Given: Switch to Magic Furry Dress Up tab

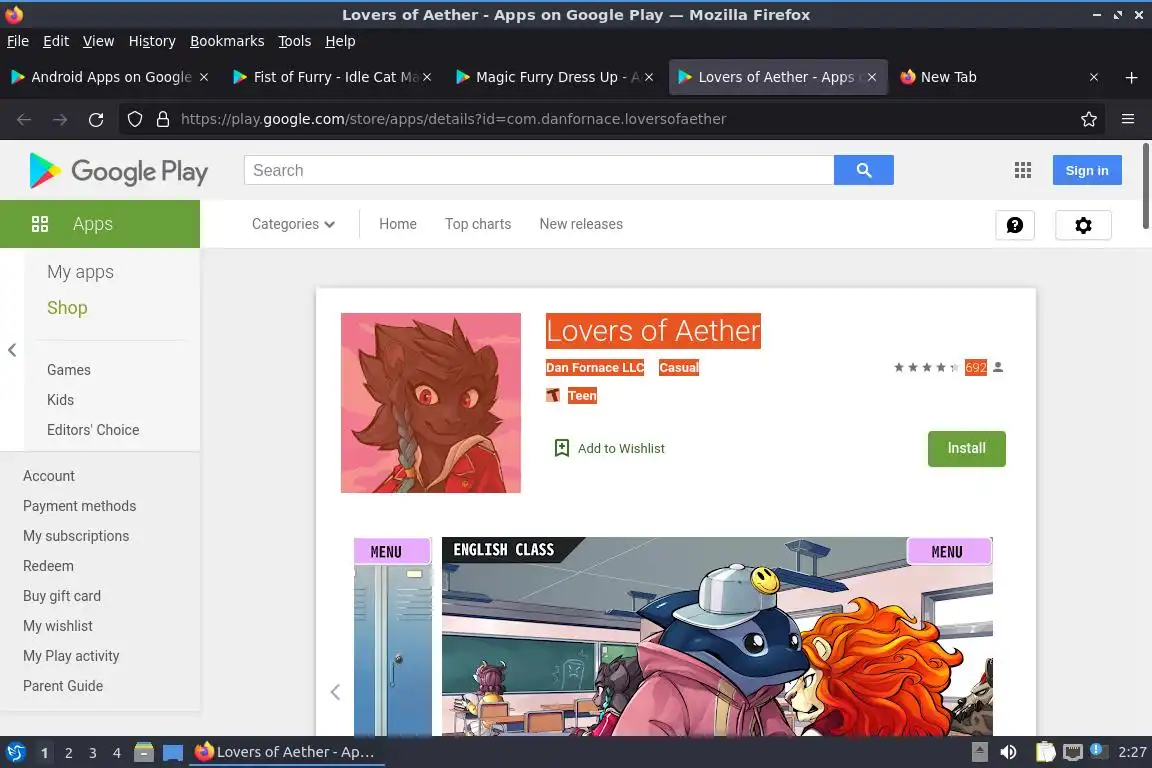Looking at the screenshot, I should pos(557,77).
